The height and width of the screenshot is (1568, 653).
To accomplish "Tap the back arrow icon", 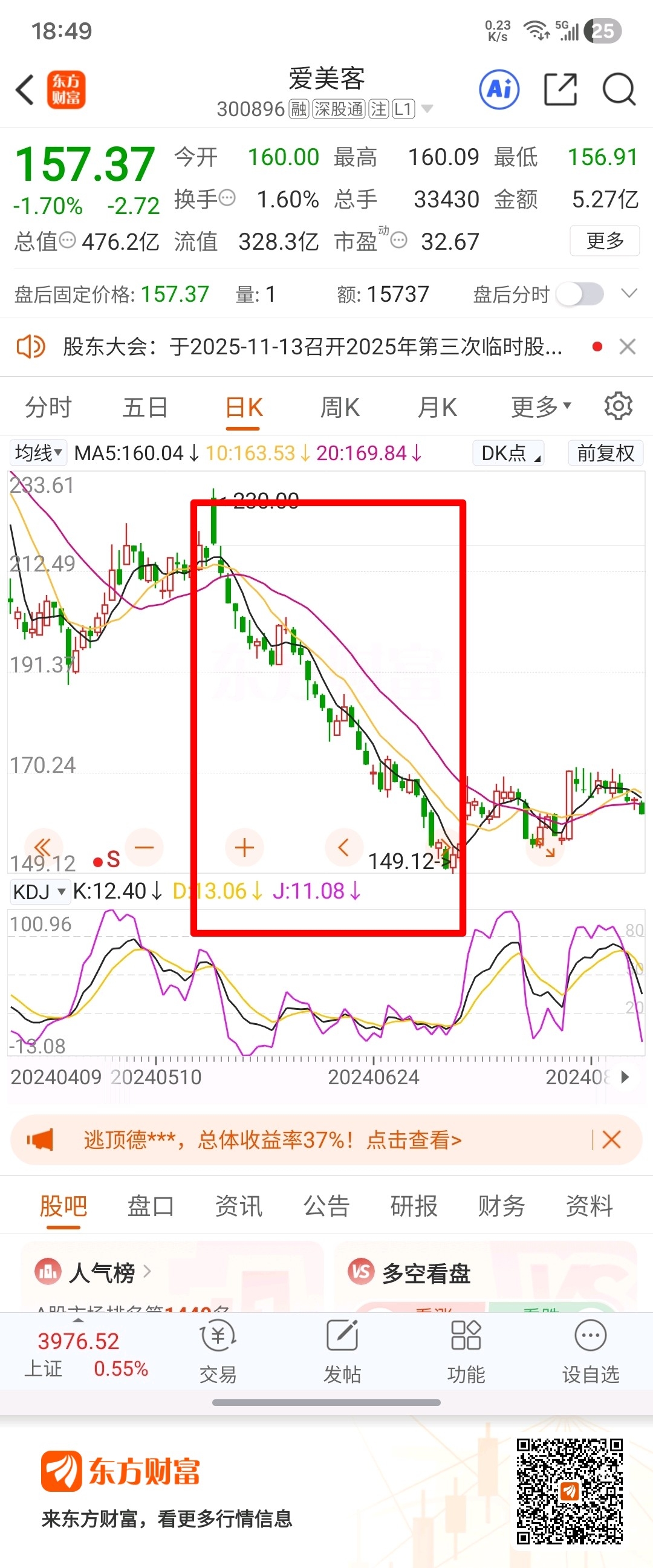I will [24, 90].
